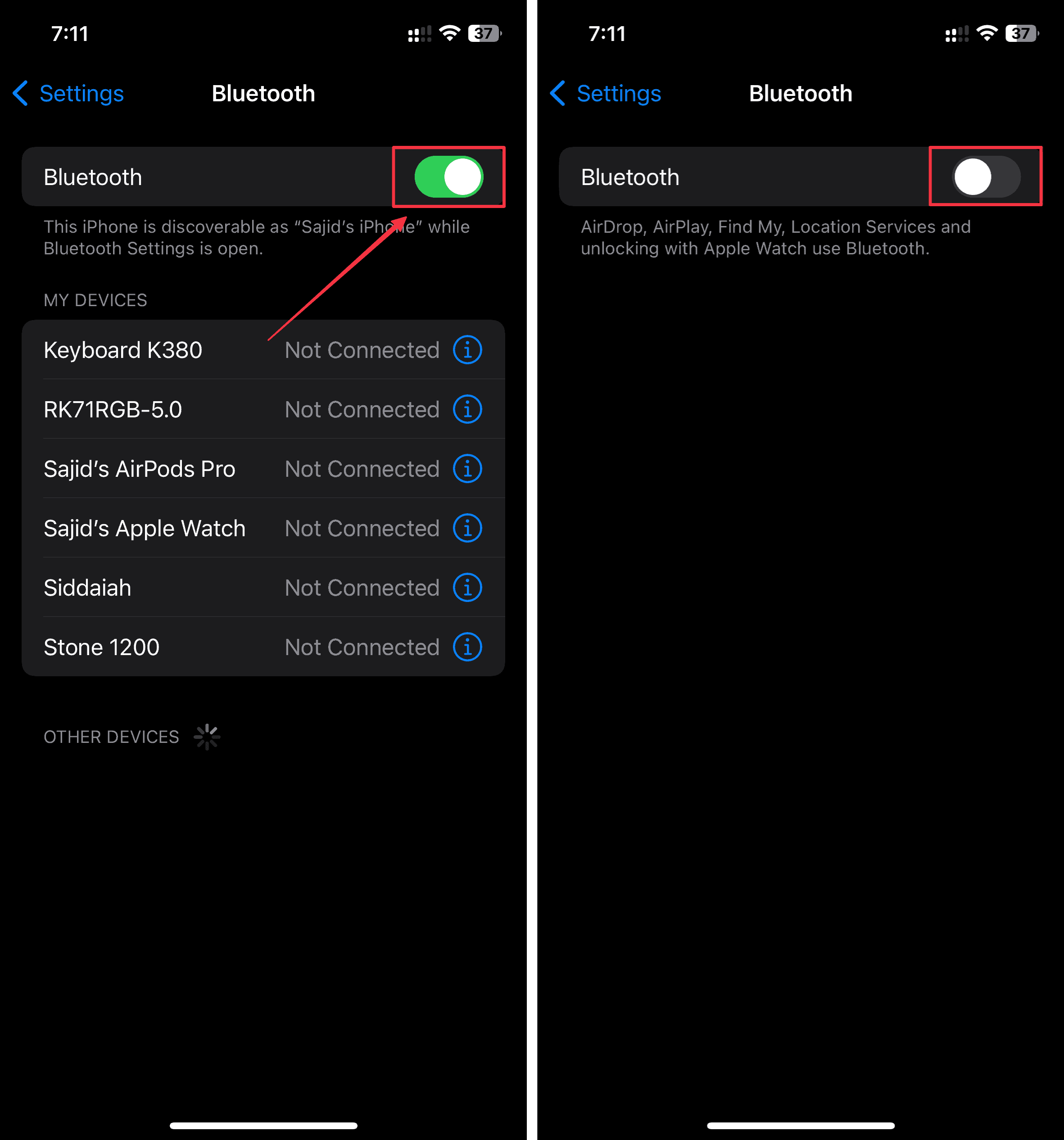Tap the back chevron on left screen
This screenshot has width=1064, height=1140.
(x=20, y=94)
